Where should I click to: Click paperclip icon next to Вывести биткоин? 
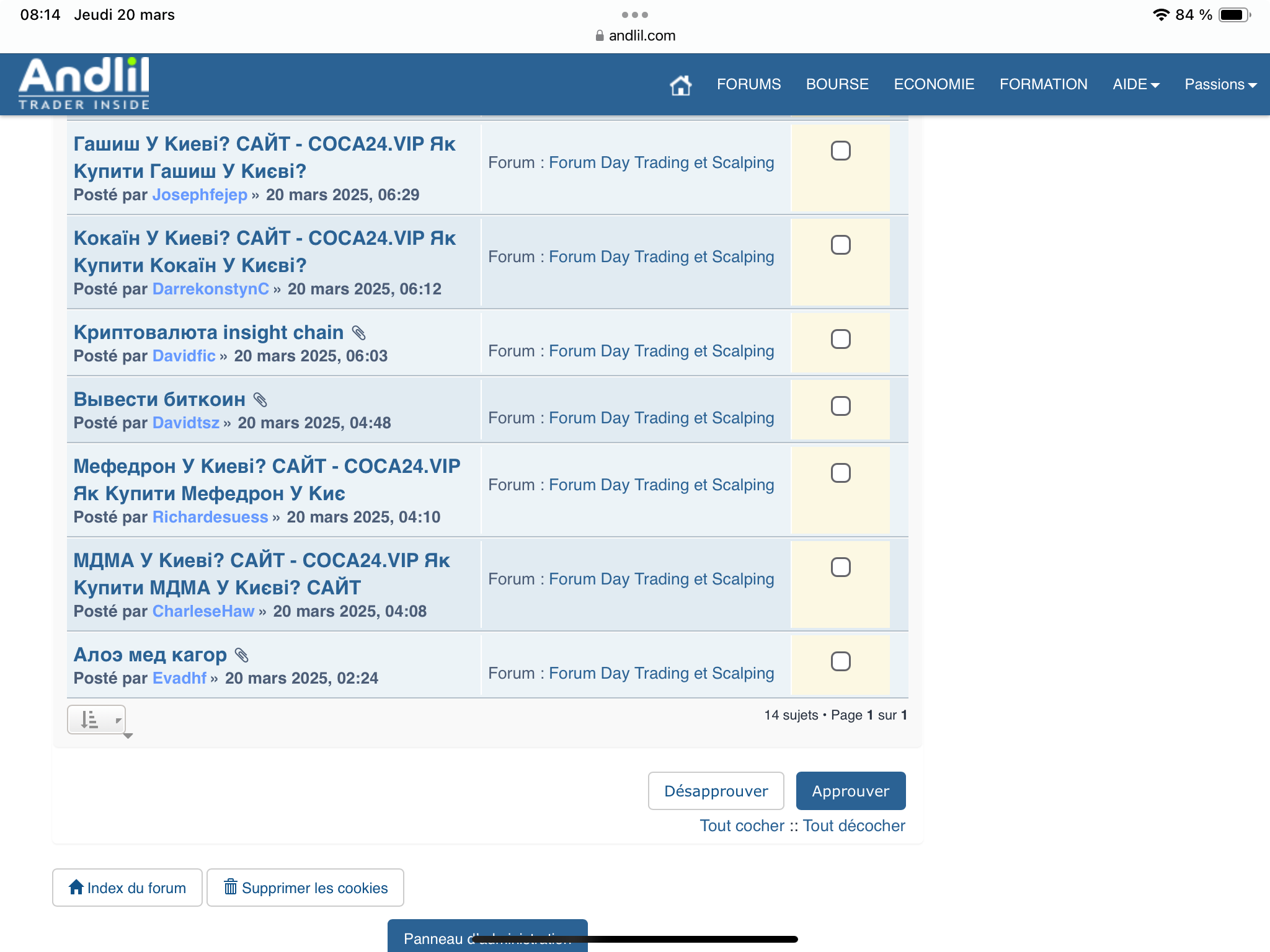click(x=260, y=400)
